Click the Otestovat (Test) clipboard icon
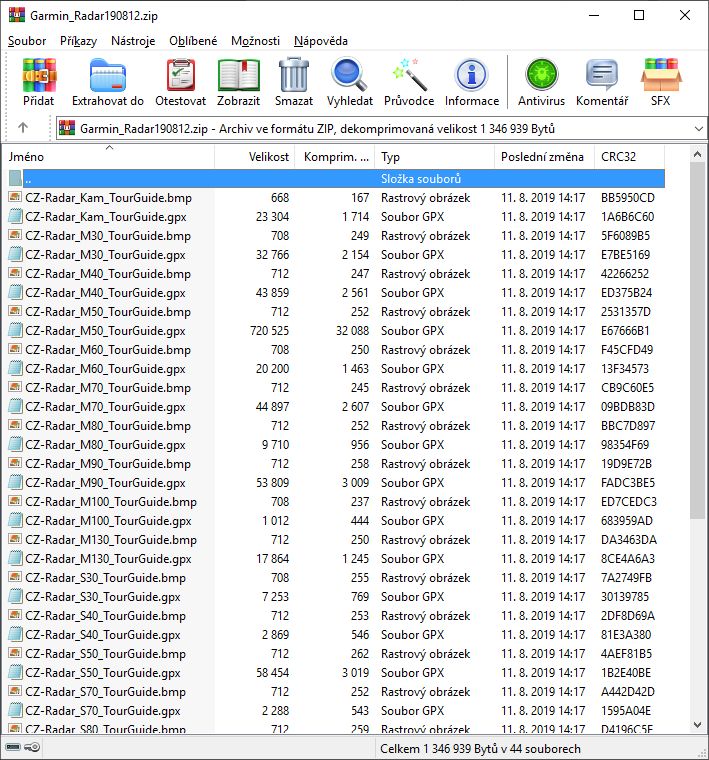Screen dimensions: 709x760 (180, 75)
